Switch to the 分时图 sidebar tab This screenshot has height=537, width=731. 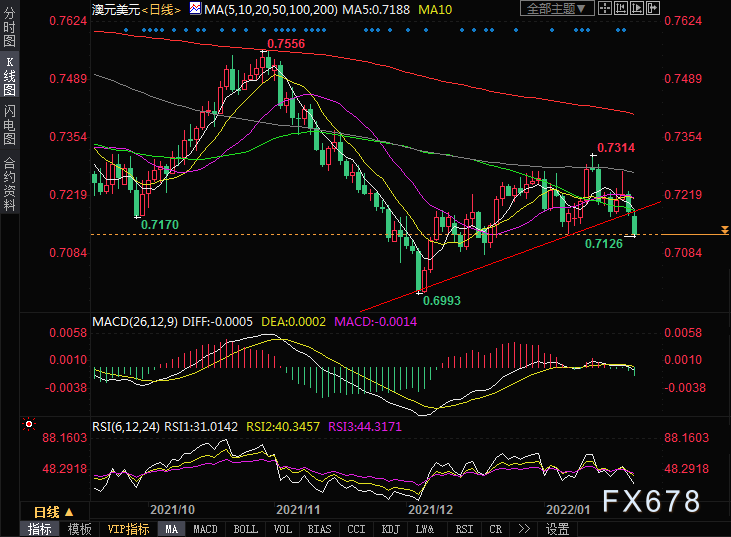[x=9, y=26]
